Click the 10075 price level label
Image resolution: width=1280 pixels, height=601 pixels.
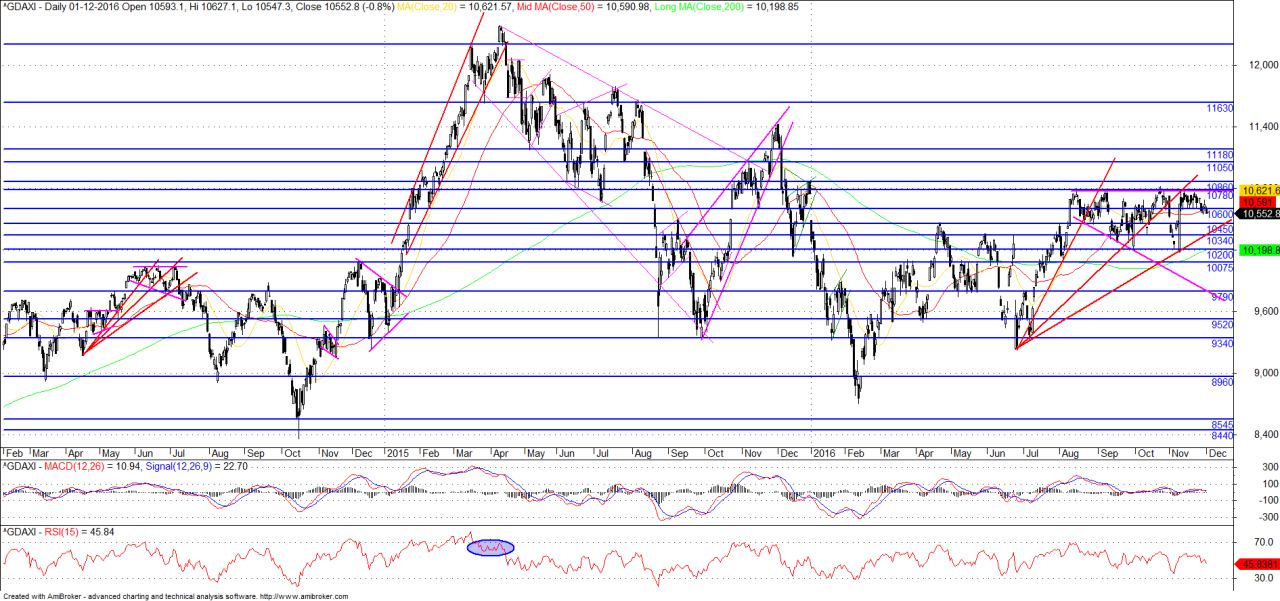tap(1220, 268)
